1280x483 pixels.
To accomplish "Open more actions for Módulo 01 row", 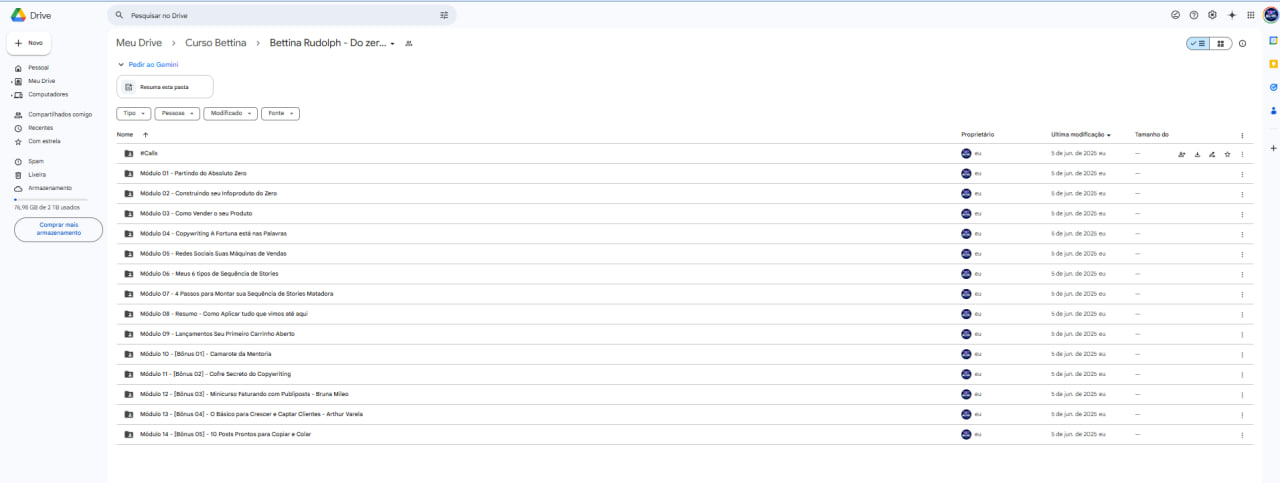I will click(x=1243, y=174).
